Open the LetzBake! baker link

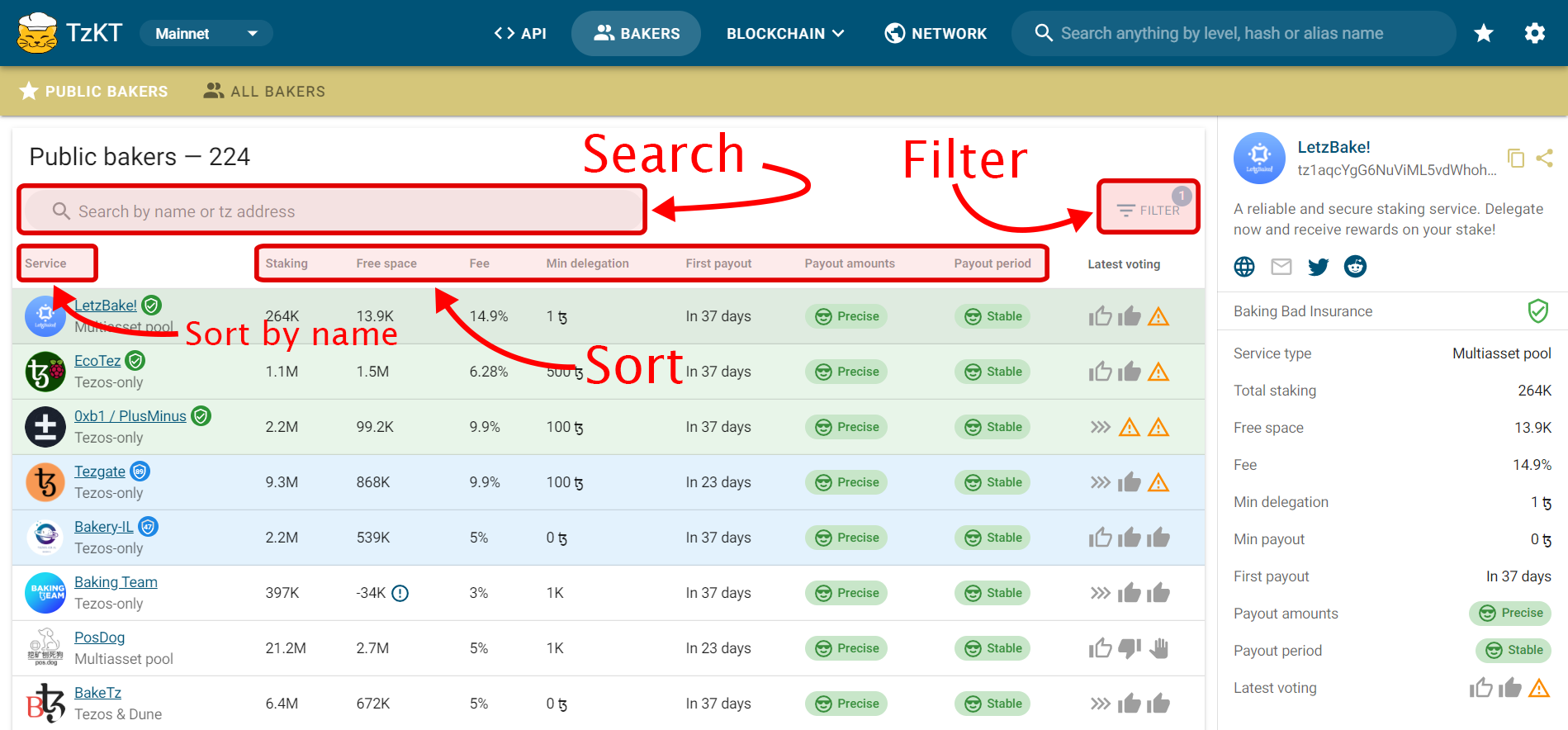[106, 306]
